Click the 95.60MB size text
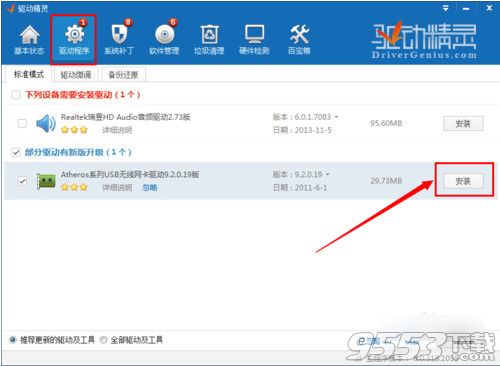 click(x=386, y=123)
